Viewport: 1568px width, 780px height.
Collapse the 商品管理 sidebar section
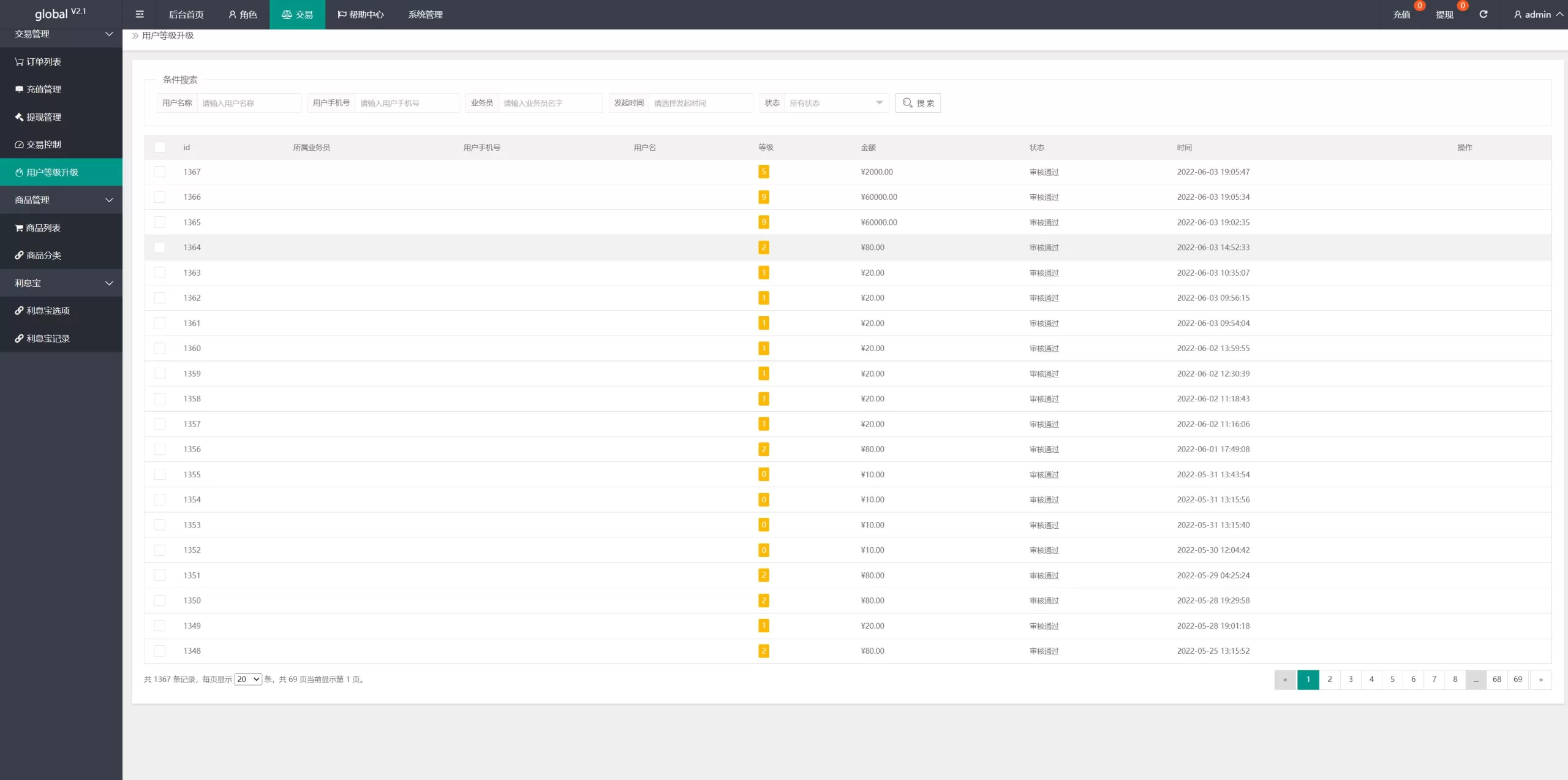coord(61,200)
